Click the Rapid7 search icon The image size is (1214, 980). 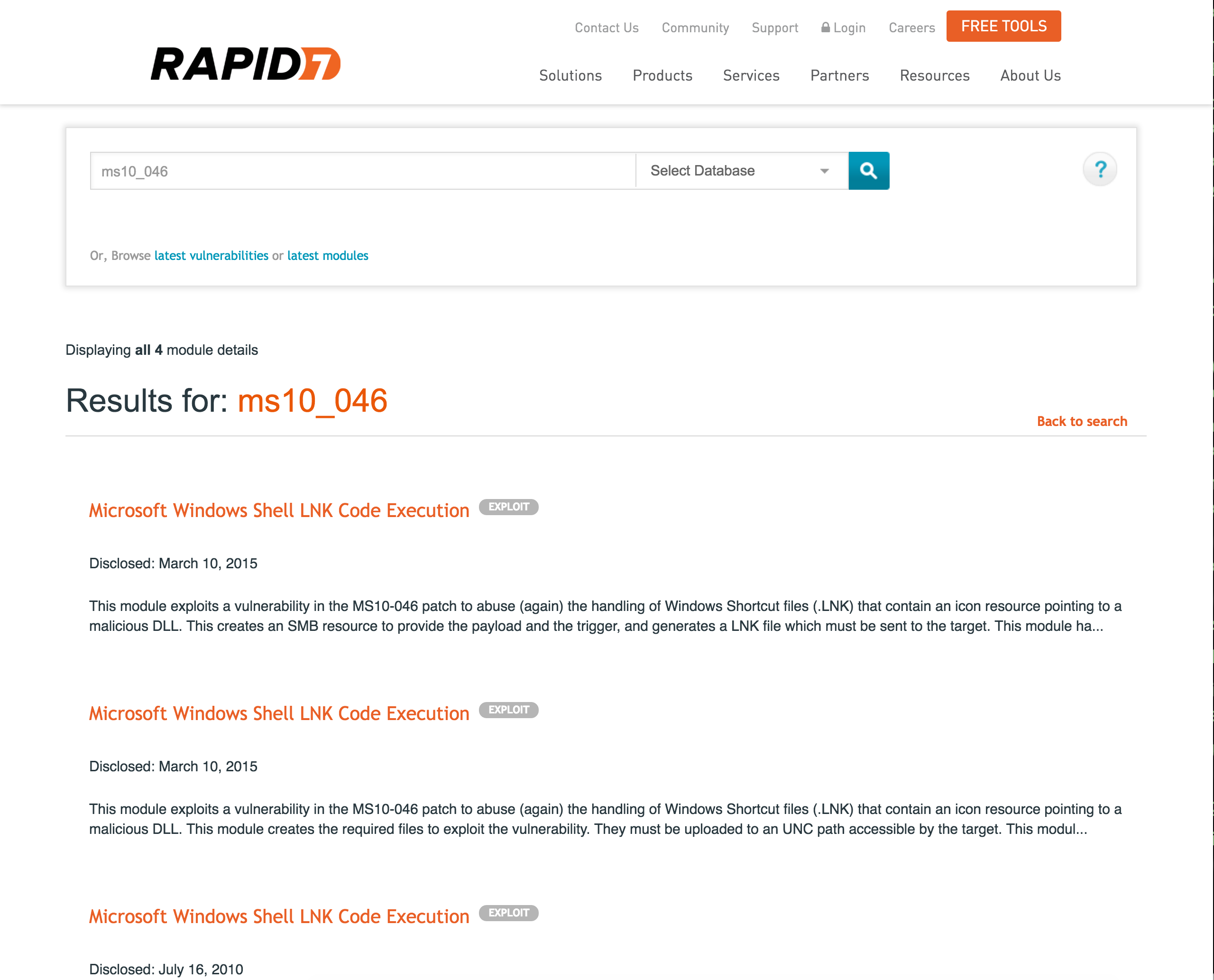click(867, 170)
